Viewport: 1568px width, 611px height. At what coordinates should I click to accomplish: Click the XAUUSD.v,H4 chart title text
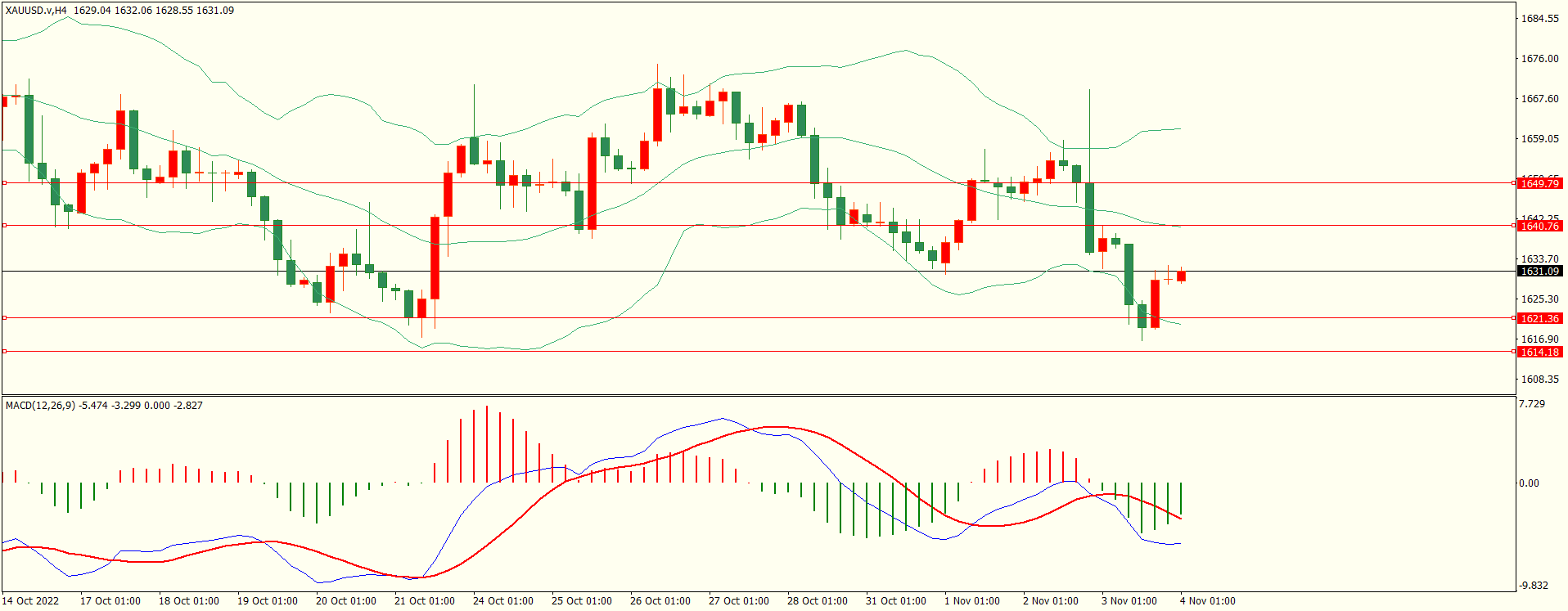pos(36,11)
